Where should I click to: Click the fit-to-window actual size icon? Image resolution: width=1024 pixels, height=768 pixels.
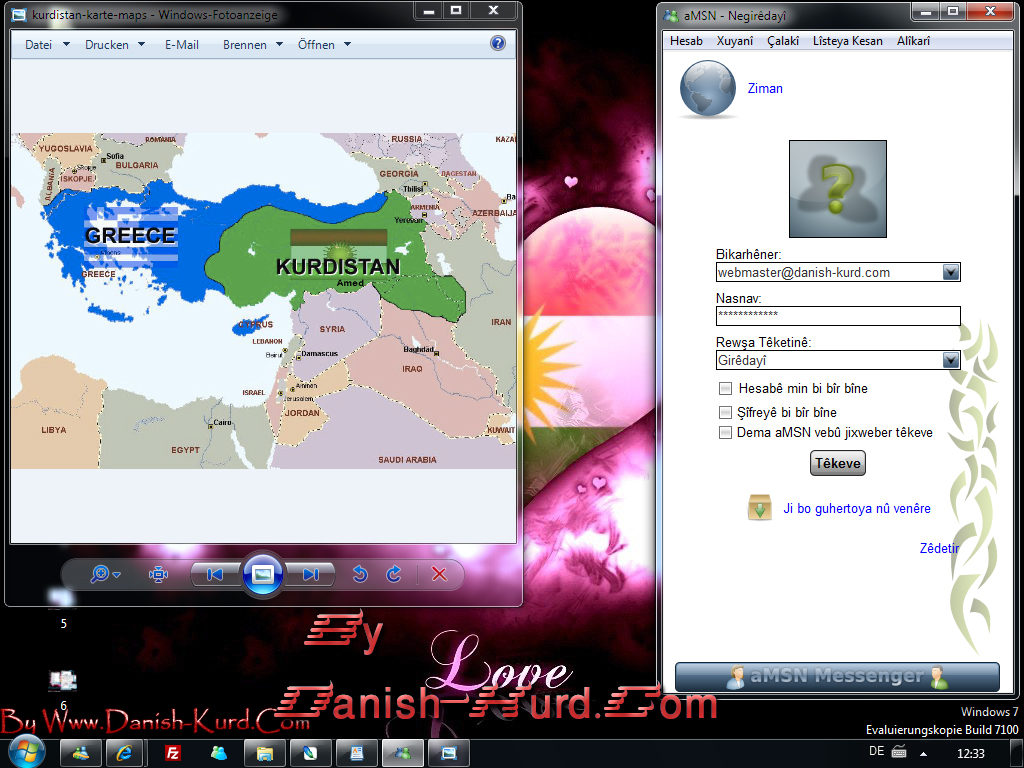[158, 574]
